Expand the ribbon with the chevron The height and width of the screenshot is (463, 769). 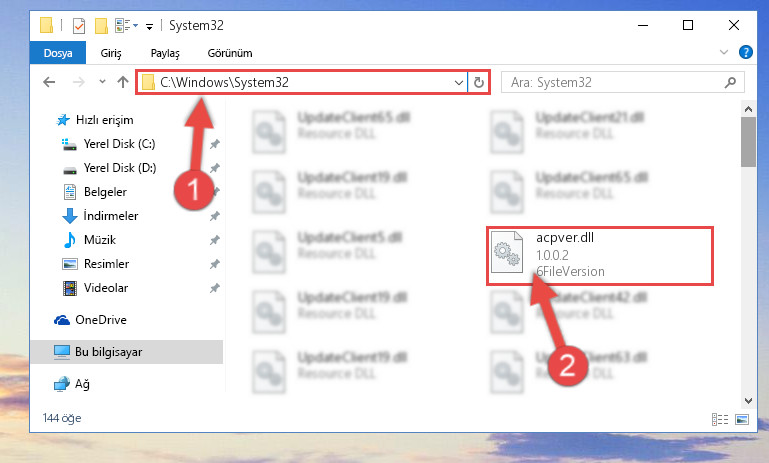pos(723,52)
